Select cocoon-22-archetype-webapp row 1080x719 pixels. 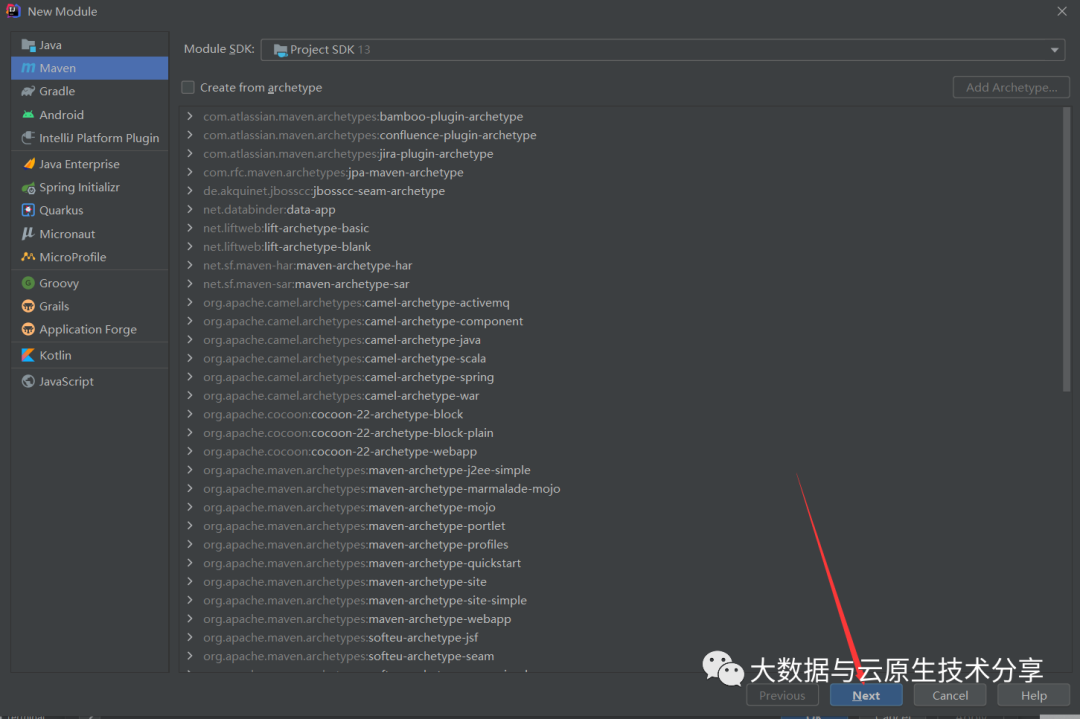621,451
